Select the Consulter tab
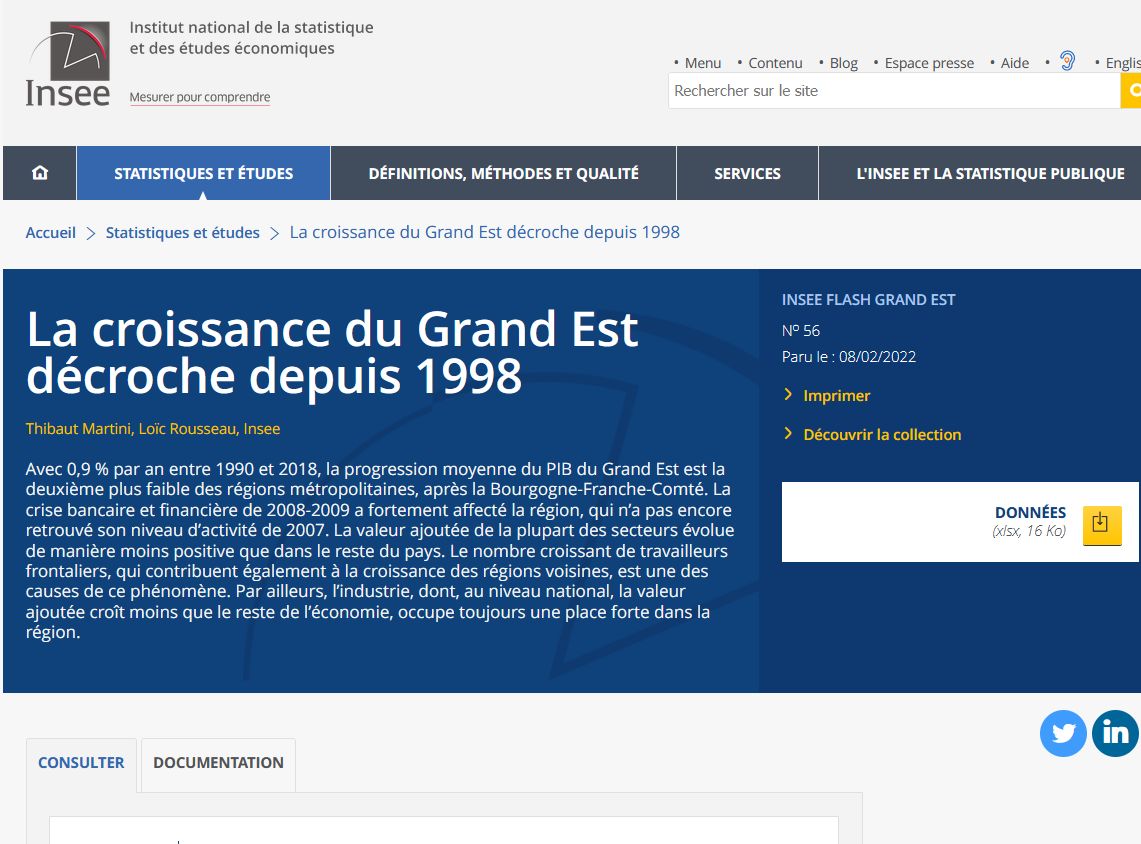 tap(82, 763)
